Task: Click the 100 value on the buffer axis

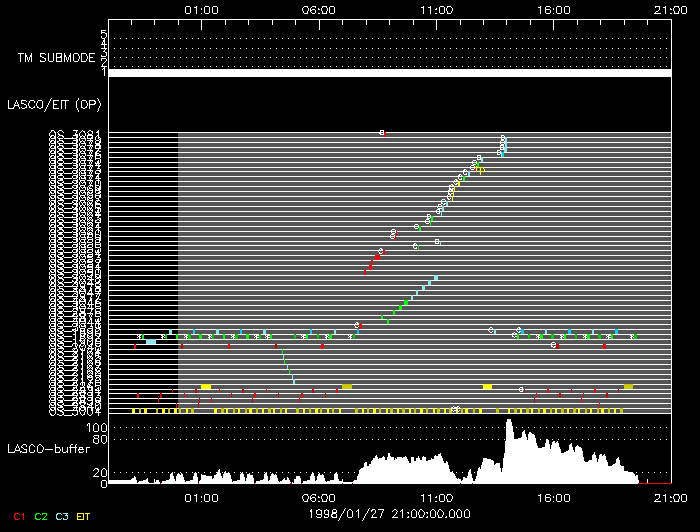Action: 96,428
